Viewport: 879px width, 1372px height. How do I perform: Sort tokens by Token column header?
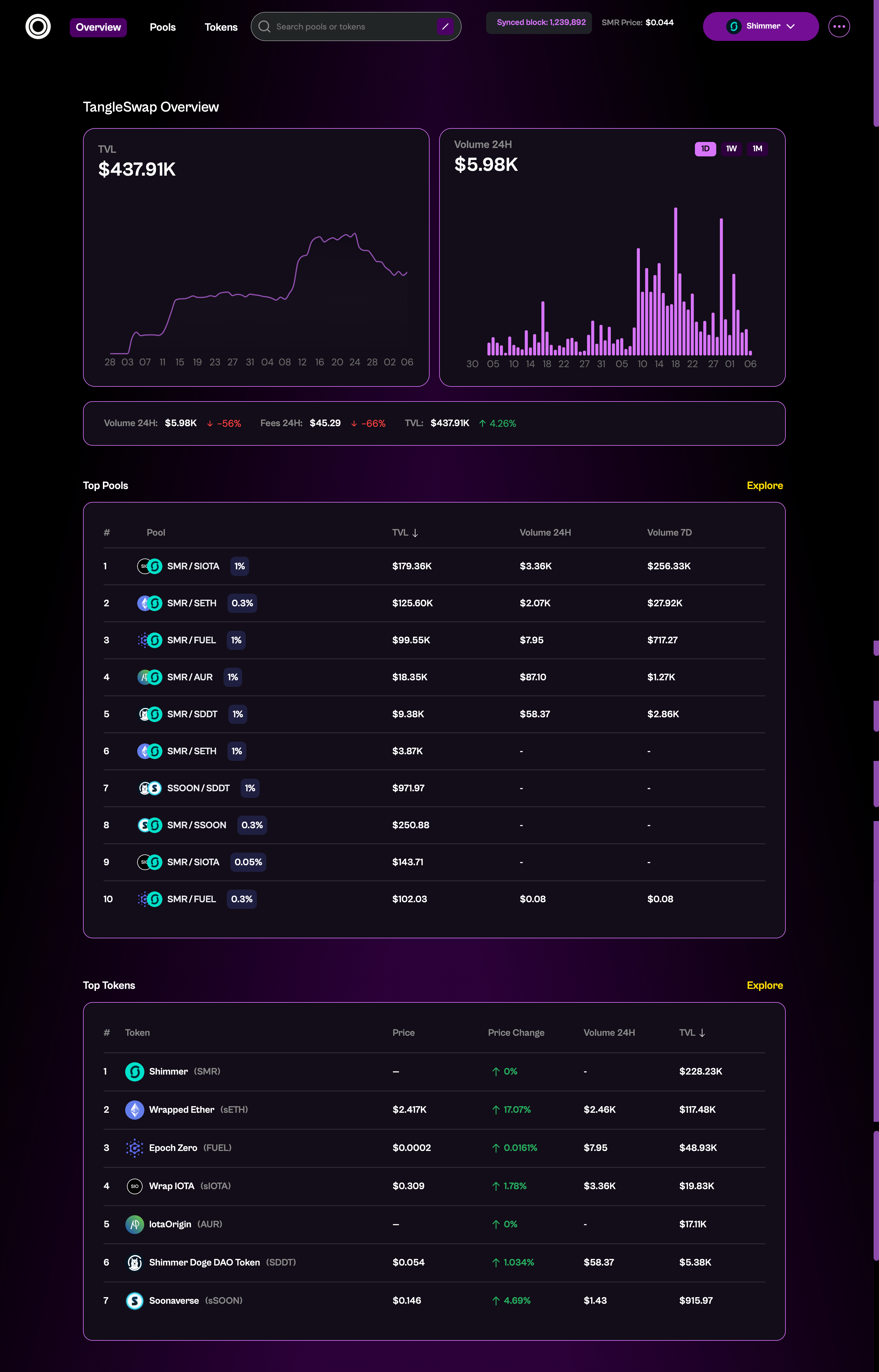pos(137,1032)
